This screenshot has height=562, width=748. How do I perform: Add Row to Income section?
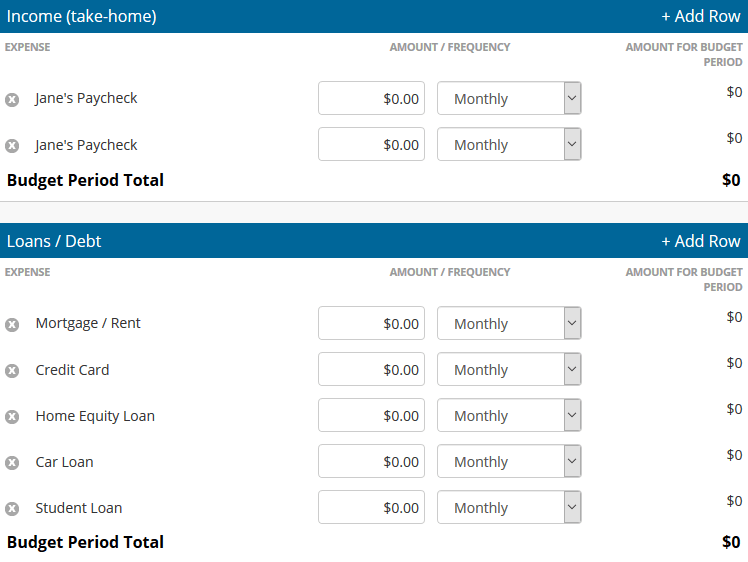[x=701, y=16]
